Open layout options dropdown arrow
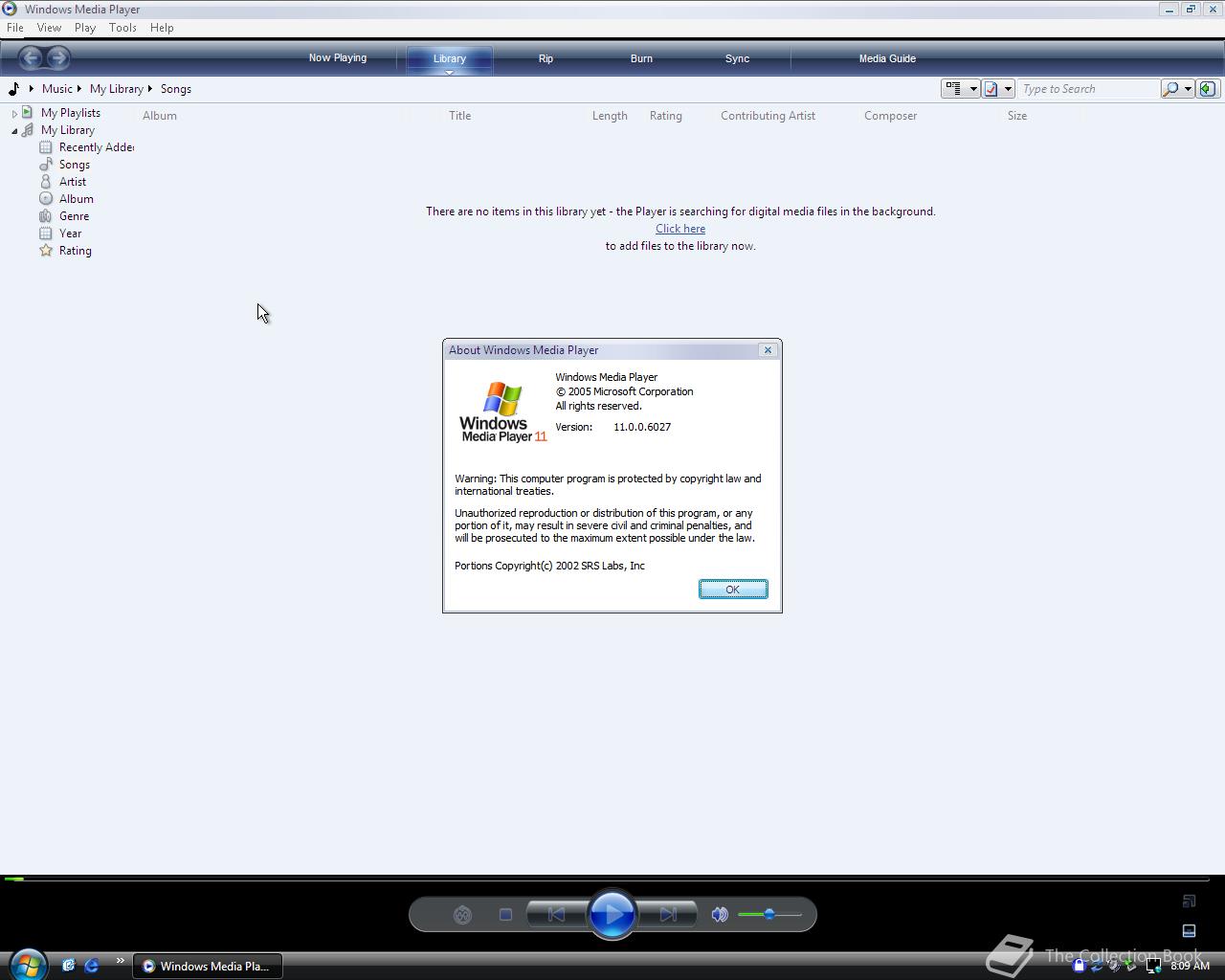This screenshot has width=1225, height=980. click(x=973, y=89)
